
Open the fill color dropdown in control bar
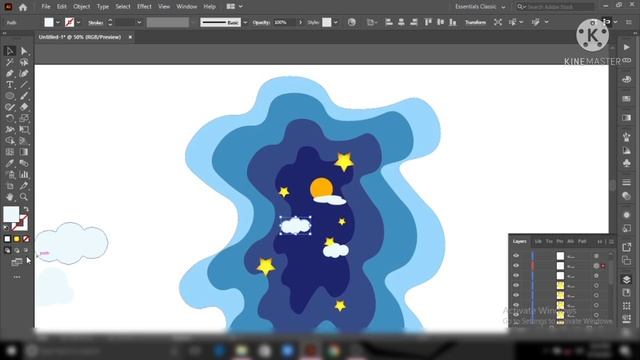[x=58, y=22]
